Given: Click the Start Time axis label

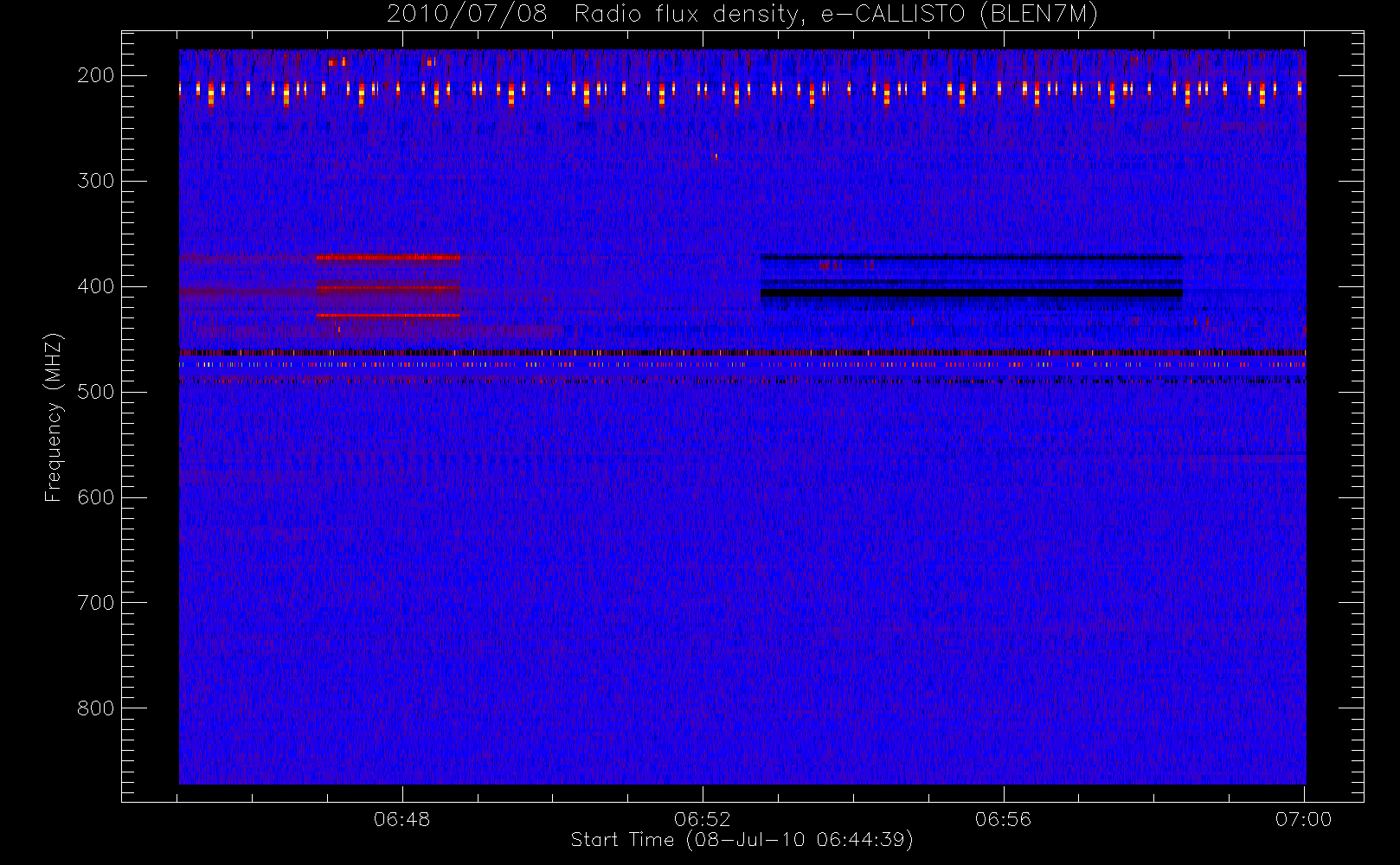Looking at the screenshot, I should 742,840.
